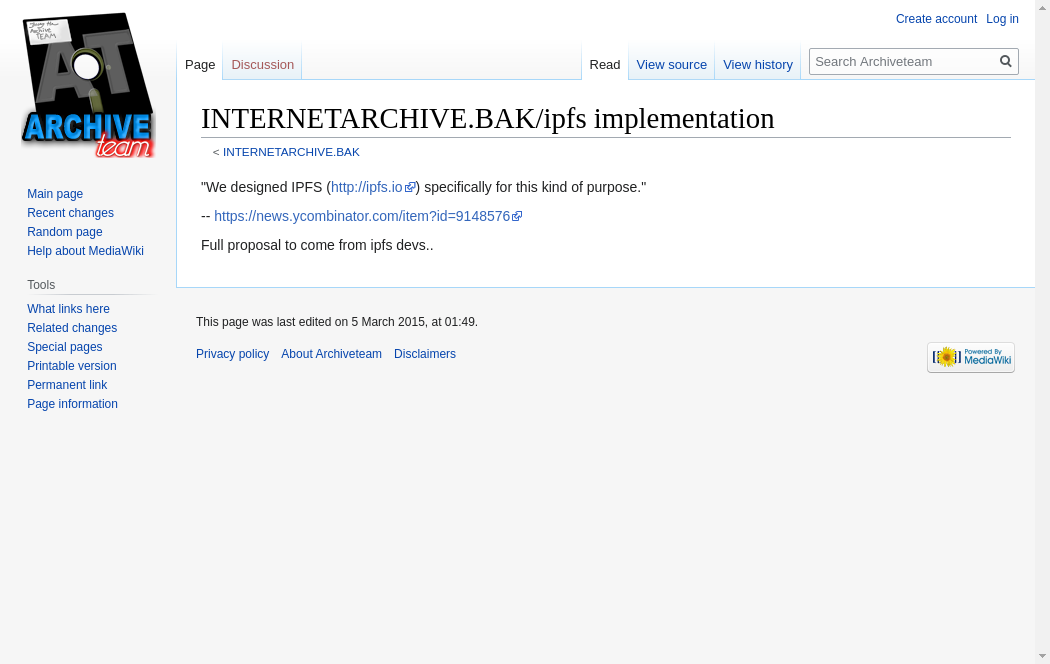
Task: Select the Read tab
Action: pyautogui.click(x=604, y=65)
